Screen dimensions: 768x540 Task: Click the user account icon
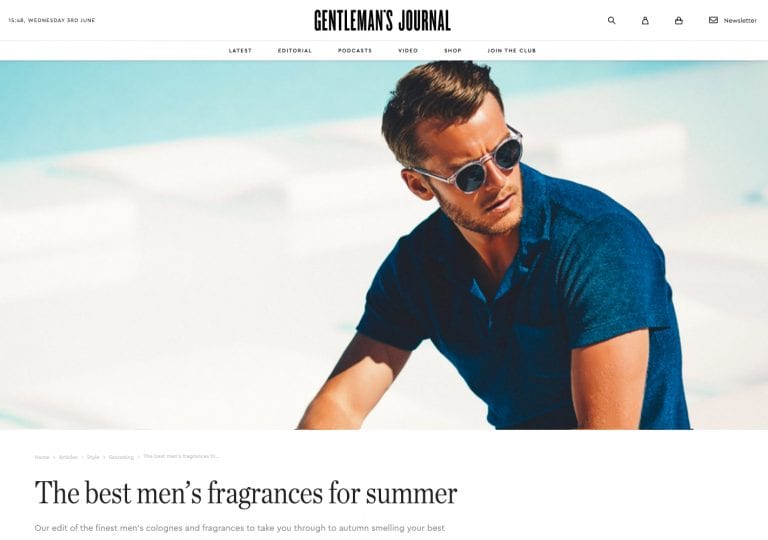click(x=645, y=21)
